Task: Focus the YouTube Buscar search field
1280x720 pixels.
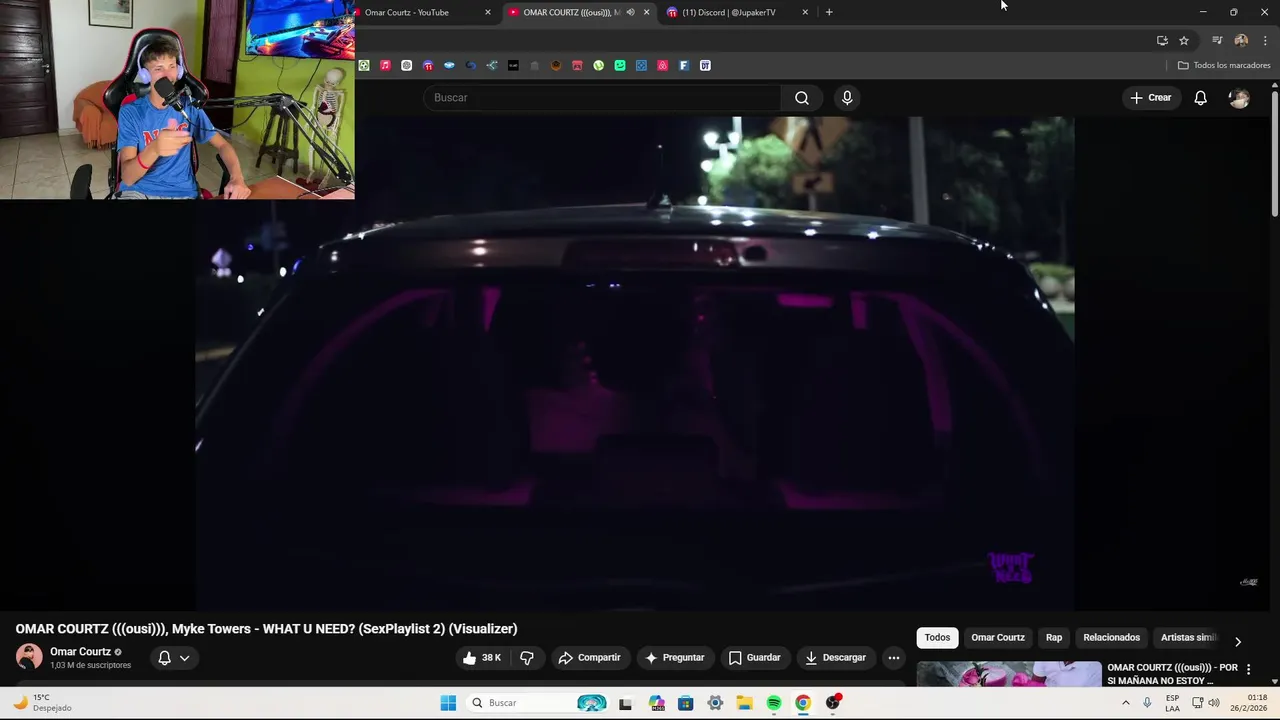Action: click(x=603, y=98)
